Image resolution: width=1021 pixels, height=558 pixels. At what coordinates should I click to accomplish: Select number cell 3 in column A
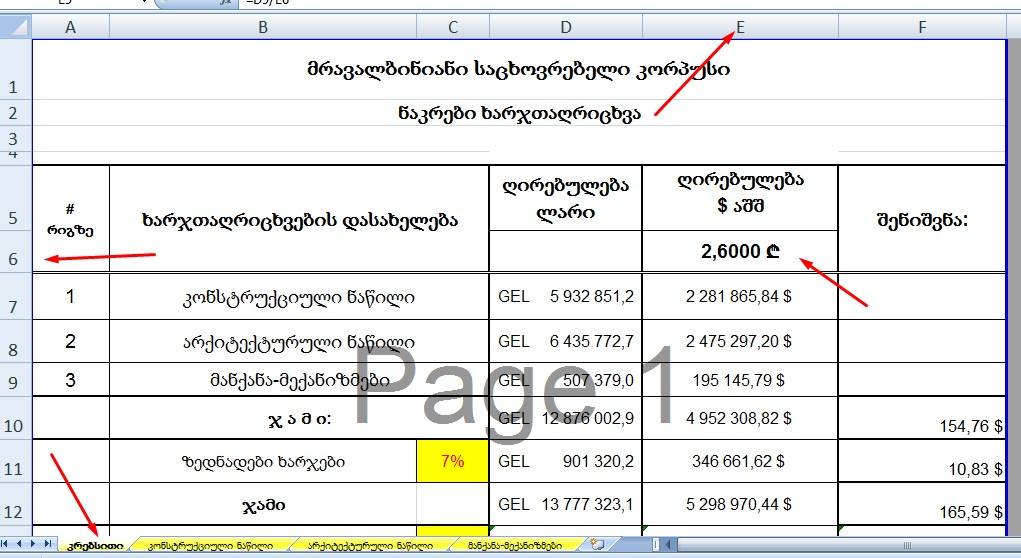[71, 380]
